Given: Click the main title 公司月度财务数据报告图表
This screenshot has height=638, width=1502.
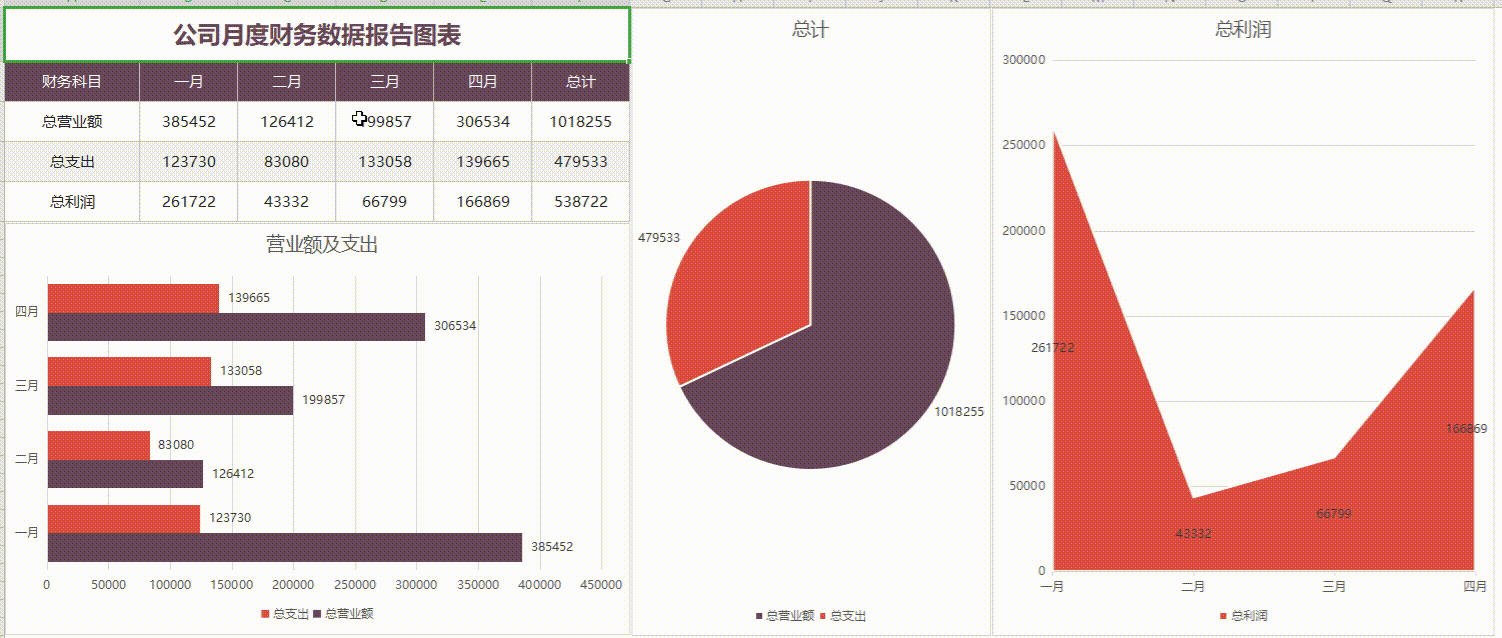Looking at the screenshot, I should point(317,33).
